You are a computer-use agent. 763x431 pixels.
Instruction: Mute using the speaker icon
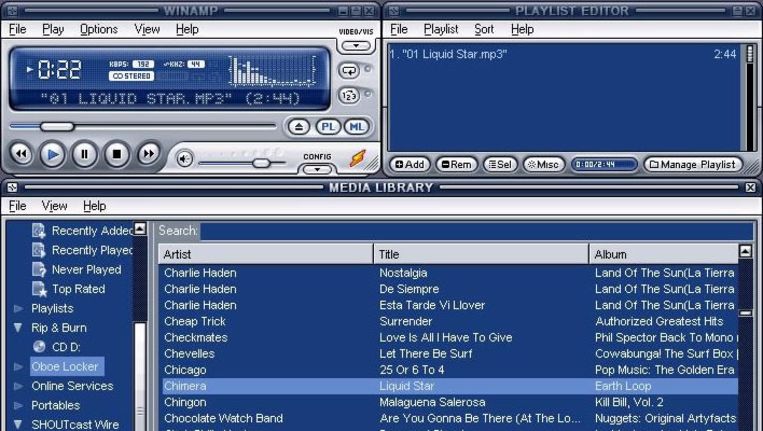coord(184,159)
